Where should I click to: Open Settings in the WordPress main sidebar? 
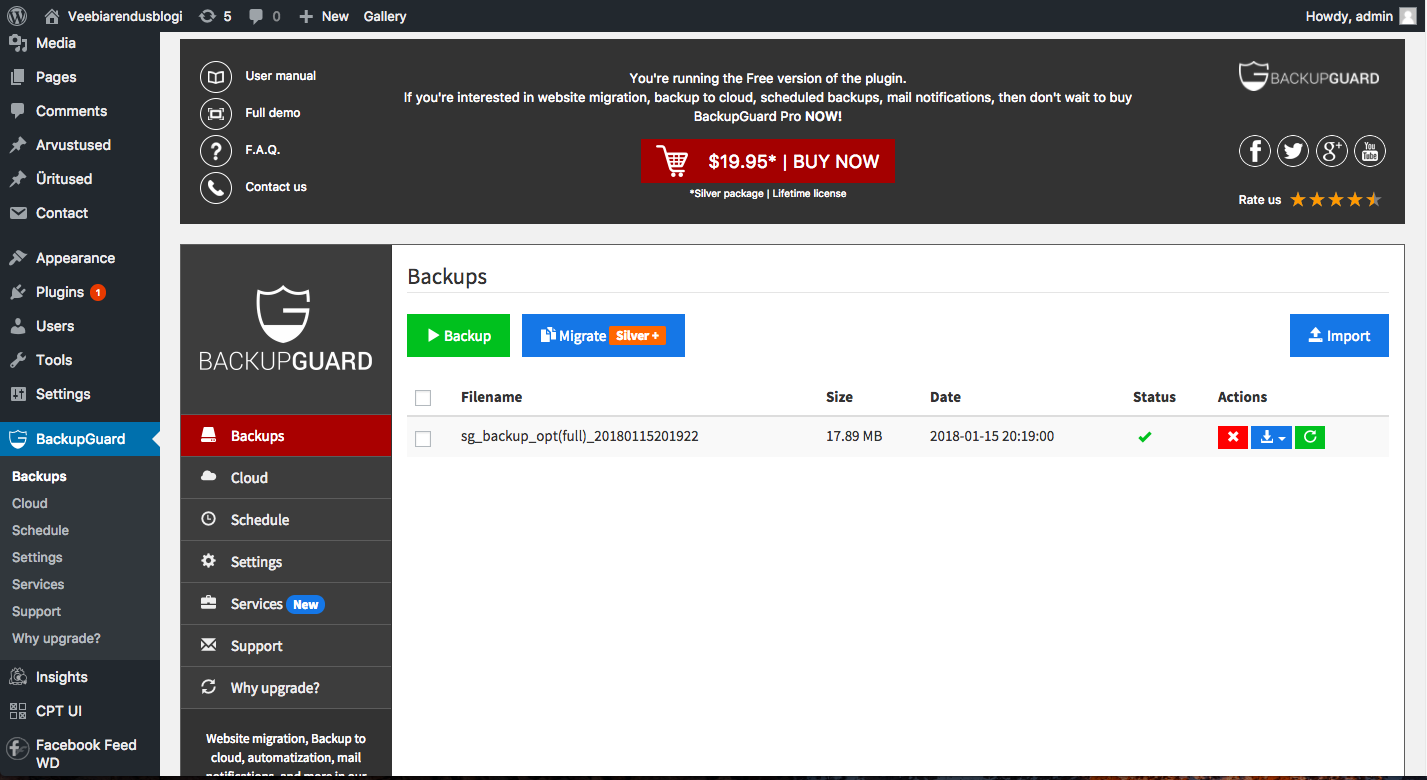tap(80, 394)
